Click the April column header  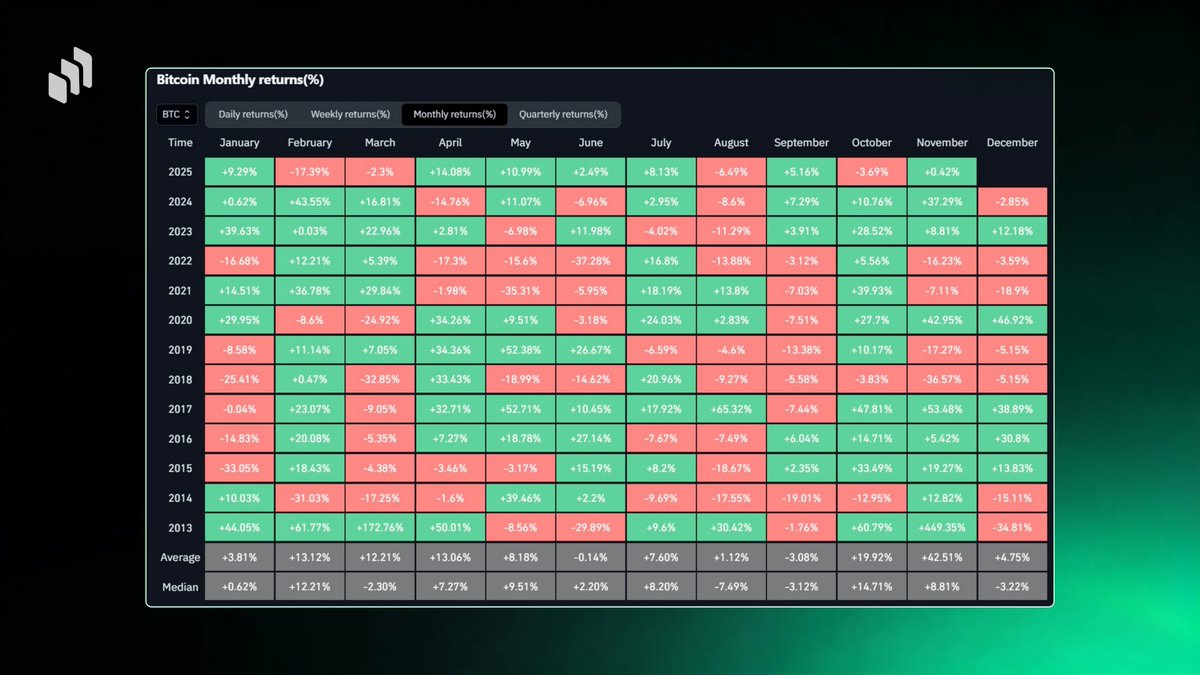(x=450, y=143)
